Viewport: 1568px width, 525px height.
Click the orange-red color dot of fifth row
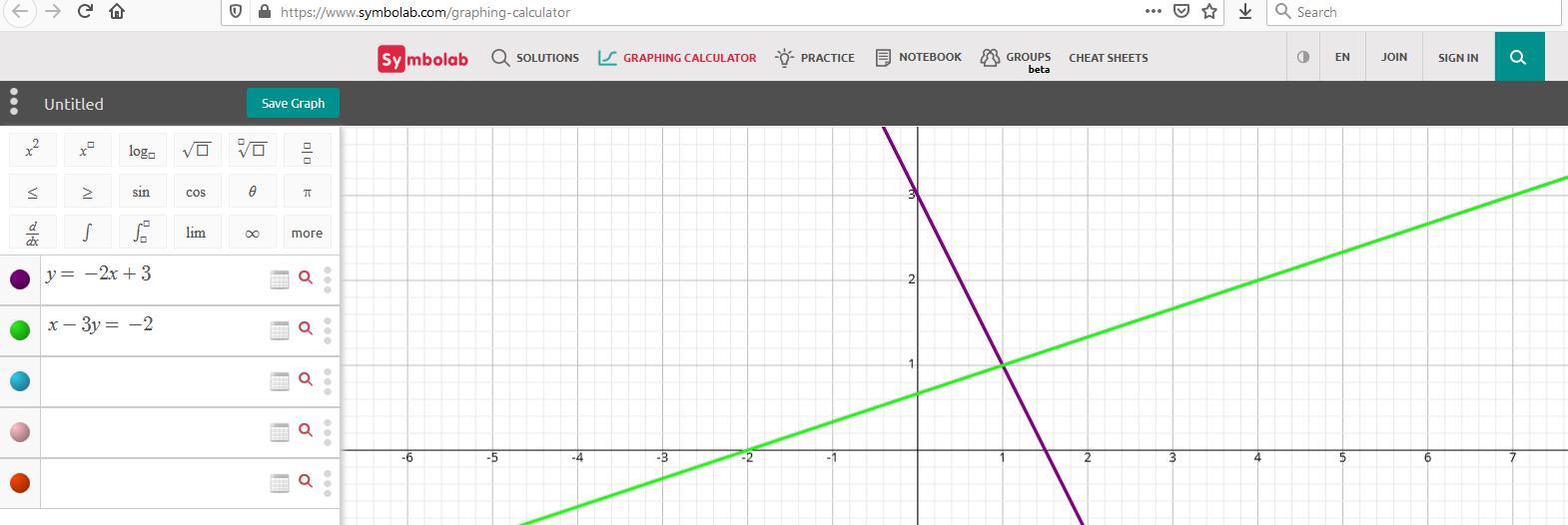(x=20, y=483)
